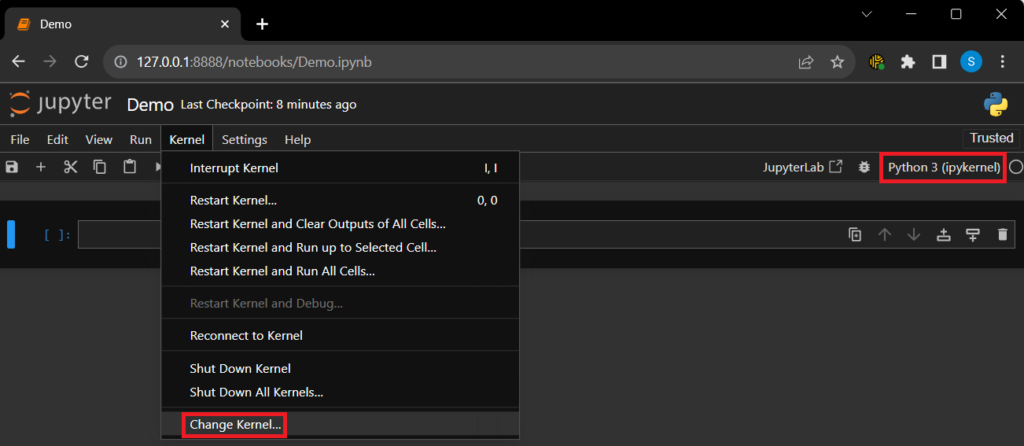1024x446 pixels.
Task: Enable the debugger bug icon
Action: [864, 168]
